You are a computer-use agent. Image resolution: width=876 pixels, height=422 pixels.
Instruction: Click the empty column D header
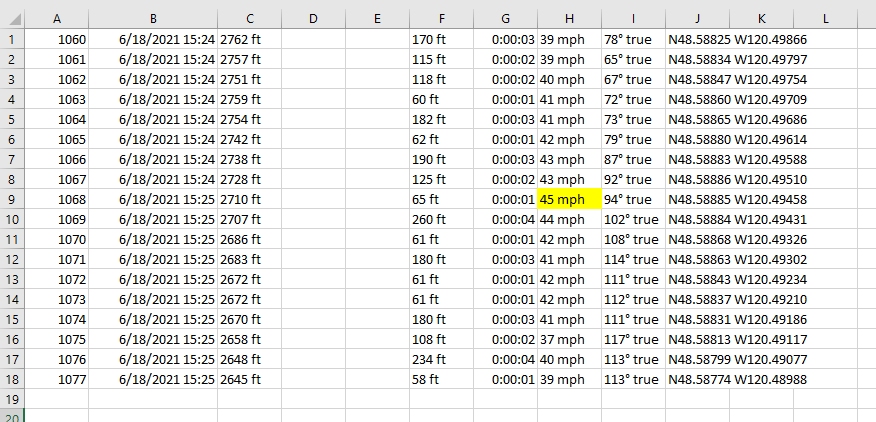(x=313, y=19)
